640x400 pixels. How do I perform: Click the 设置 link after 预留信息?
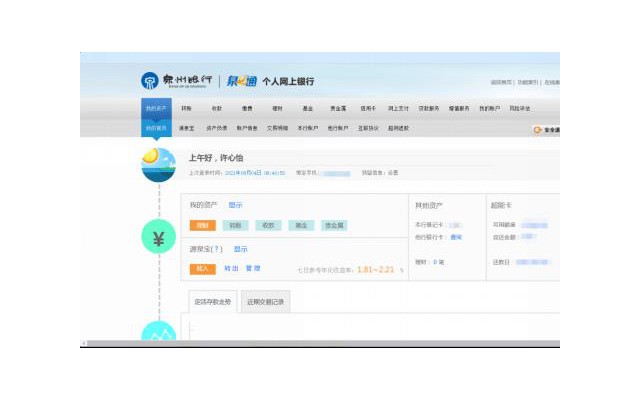(393, 173)
